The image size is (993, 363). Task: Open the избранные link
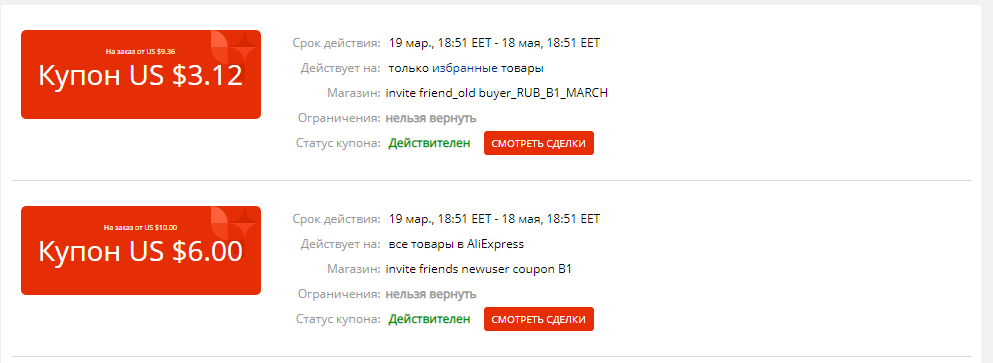[465, 68]
